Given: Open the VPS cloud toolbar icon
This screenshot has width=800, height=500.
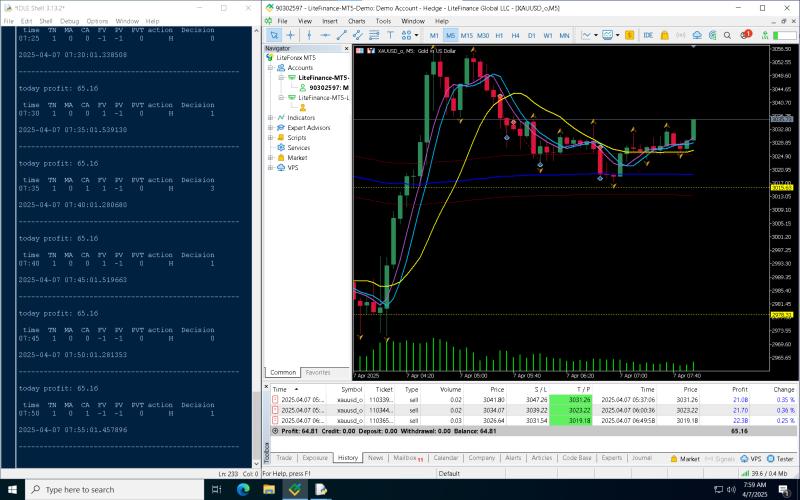Looking at the screenshot, I should [x=697, y=35].
